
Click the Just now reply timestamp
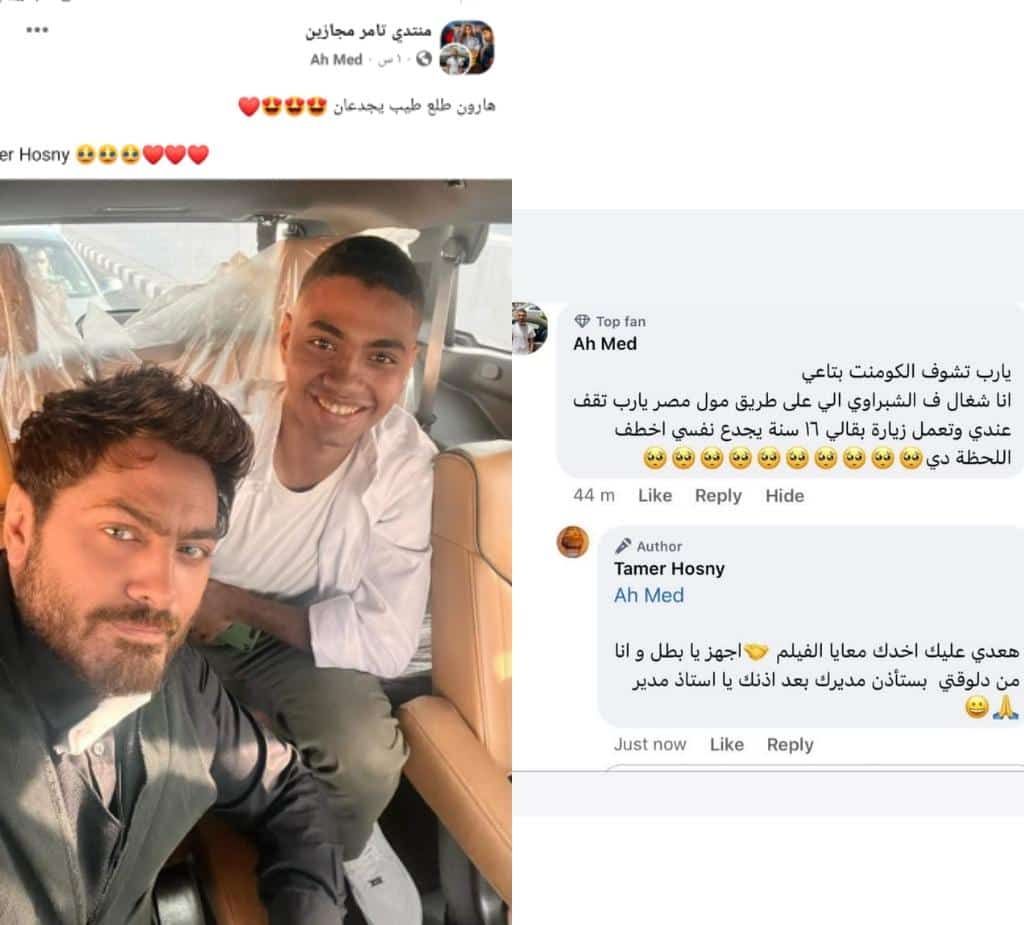pyautogui.click(x=650, y=745)
